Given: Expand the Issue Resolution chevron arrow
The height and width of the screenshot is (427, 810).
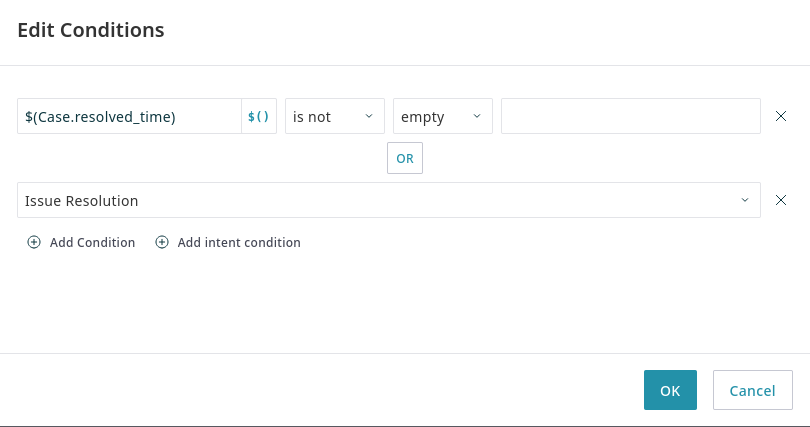Looking at the screenshot, I should (x=744, y=200).
